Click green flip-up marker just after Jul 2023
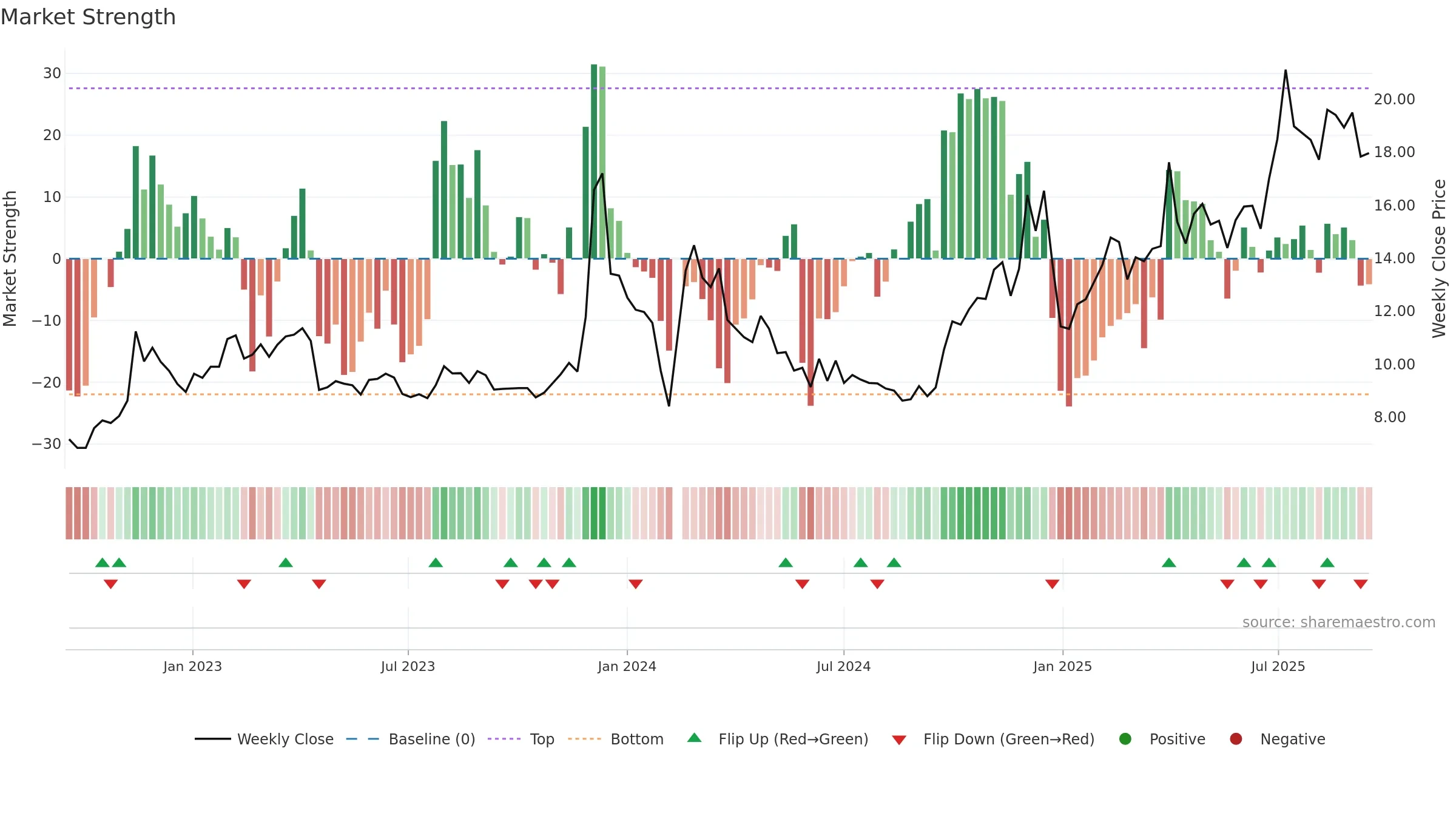Screen dimensions: 1456x819 pyautogui.click(x=436, y=562)
